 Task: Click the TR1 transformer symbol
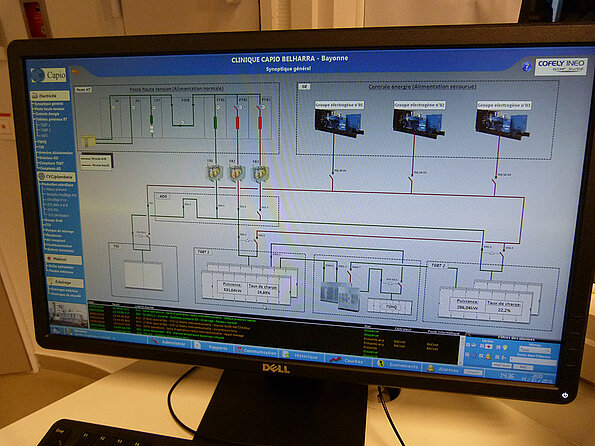pos(214,173)
